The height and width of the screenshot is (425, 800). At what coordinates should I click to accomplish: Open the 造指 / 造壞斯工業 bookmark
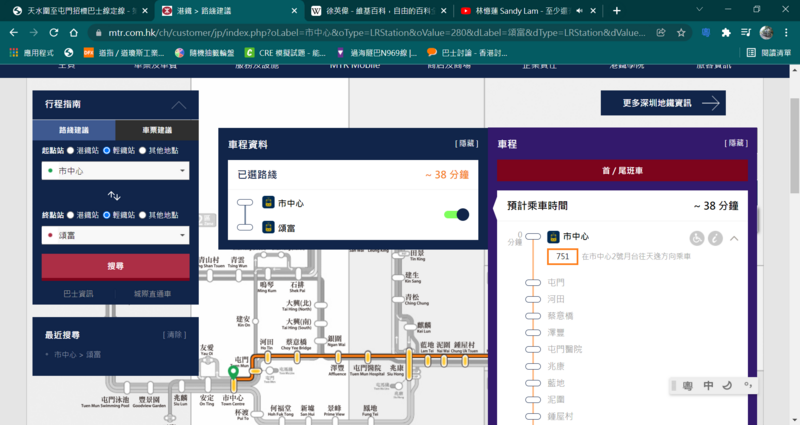(x=124, y=53)
